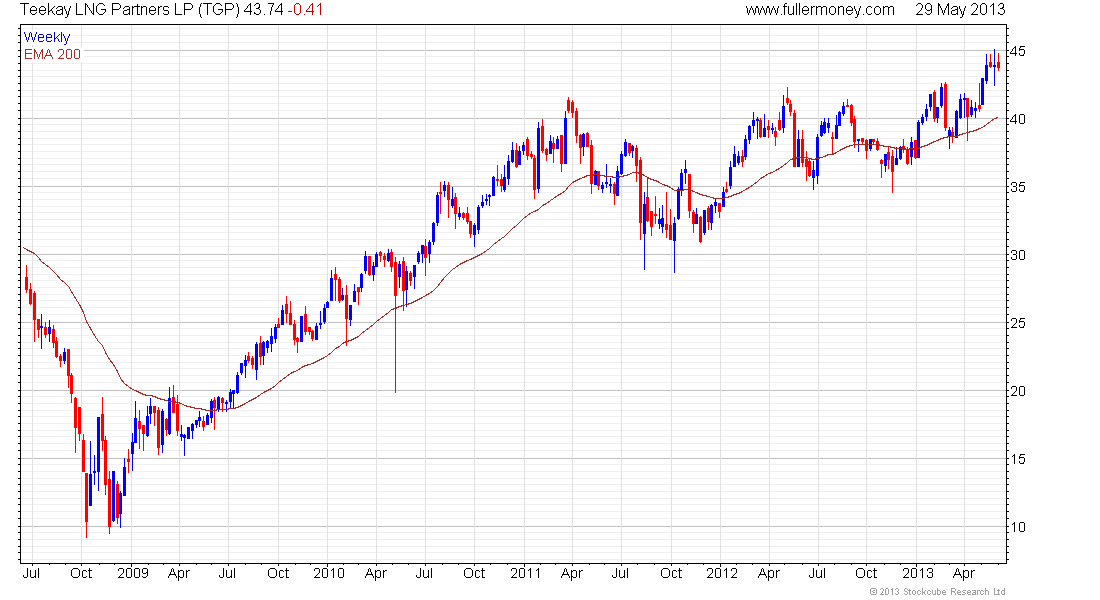Select the price value 43.74 in header
The width and height of the screenshot is (1100, 600).
263,10
